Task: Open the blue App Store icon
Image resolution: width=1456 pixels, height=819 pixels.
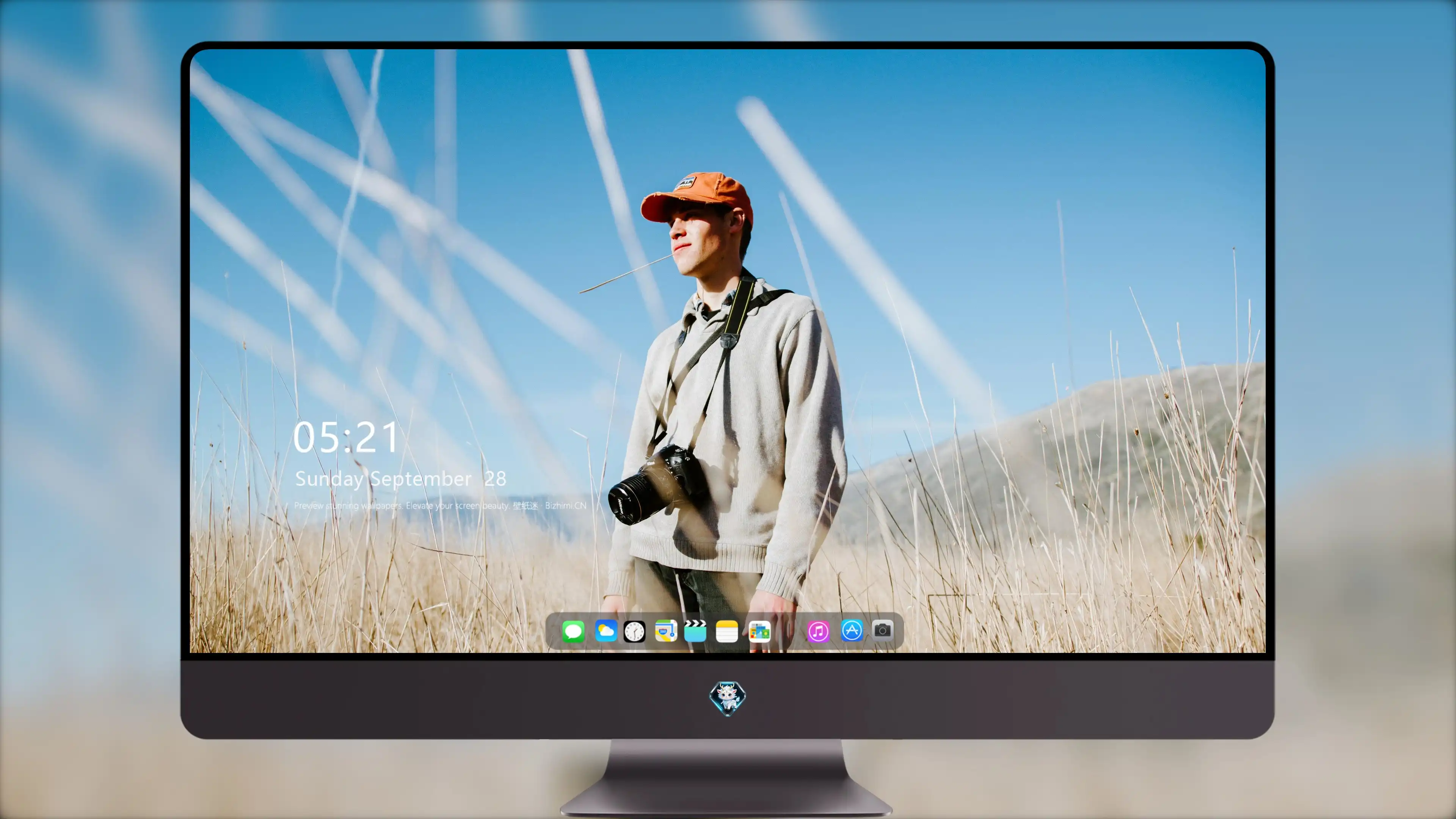Action: coord(852,630)
